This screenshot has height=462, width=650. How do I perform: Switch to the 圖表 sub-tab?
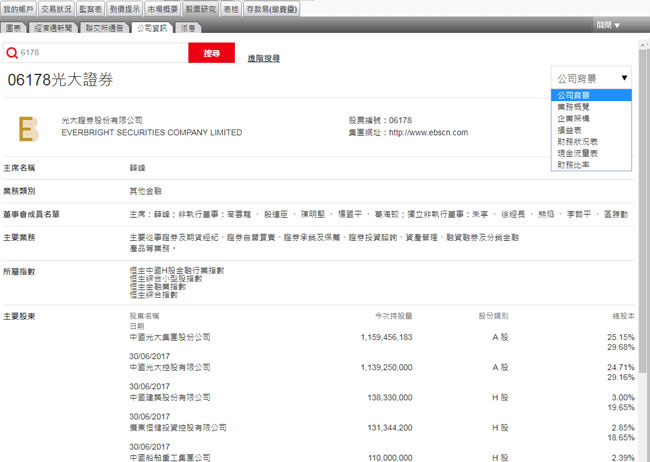point(14,28)
